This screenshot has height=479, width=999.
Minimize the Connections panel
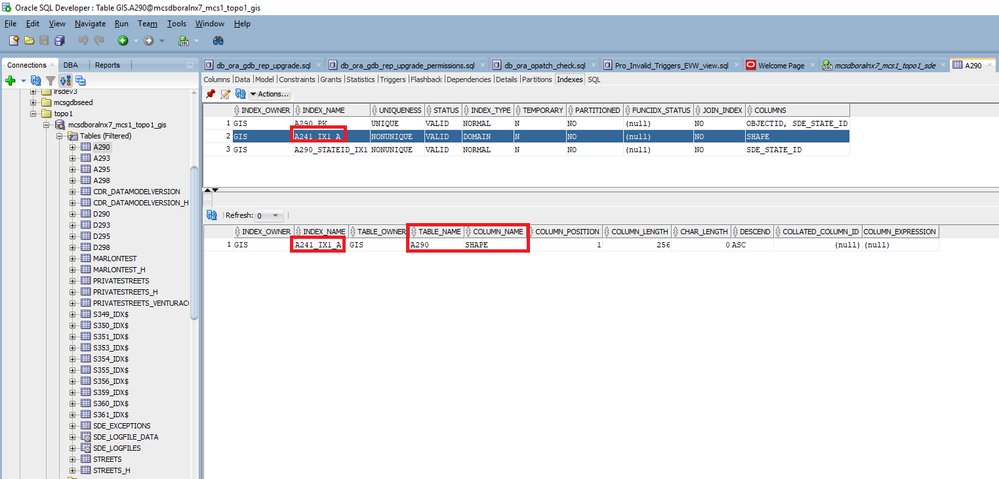point(190,65)
